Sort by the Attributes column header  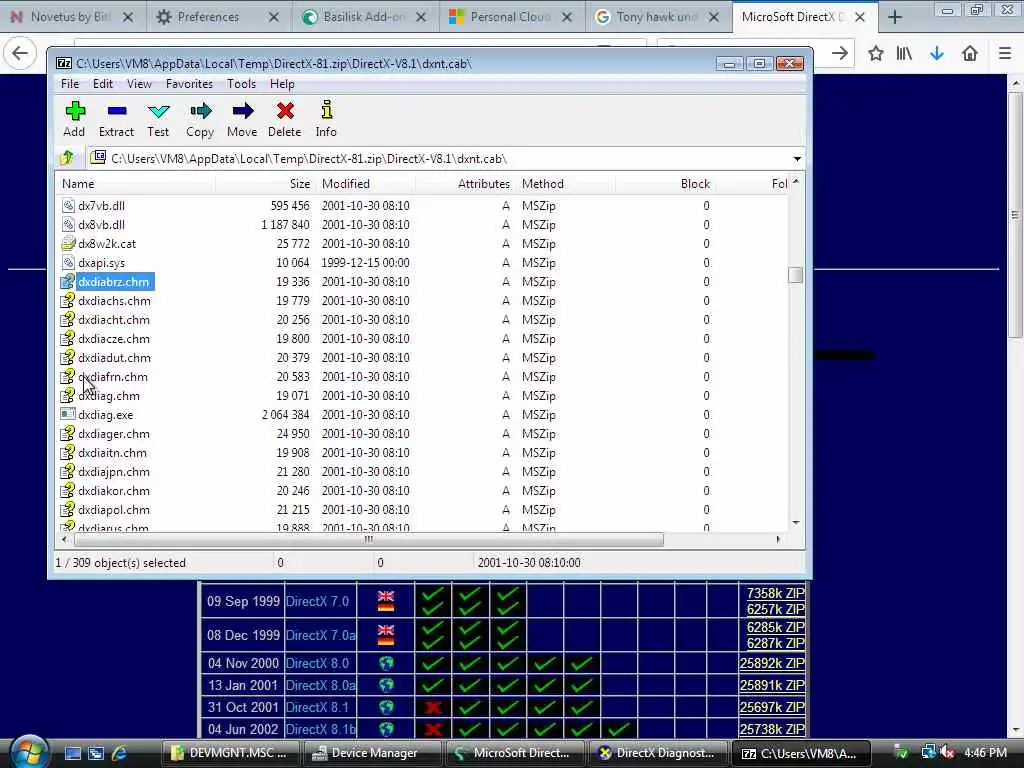coord(465,184)
